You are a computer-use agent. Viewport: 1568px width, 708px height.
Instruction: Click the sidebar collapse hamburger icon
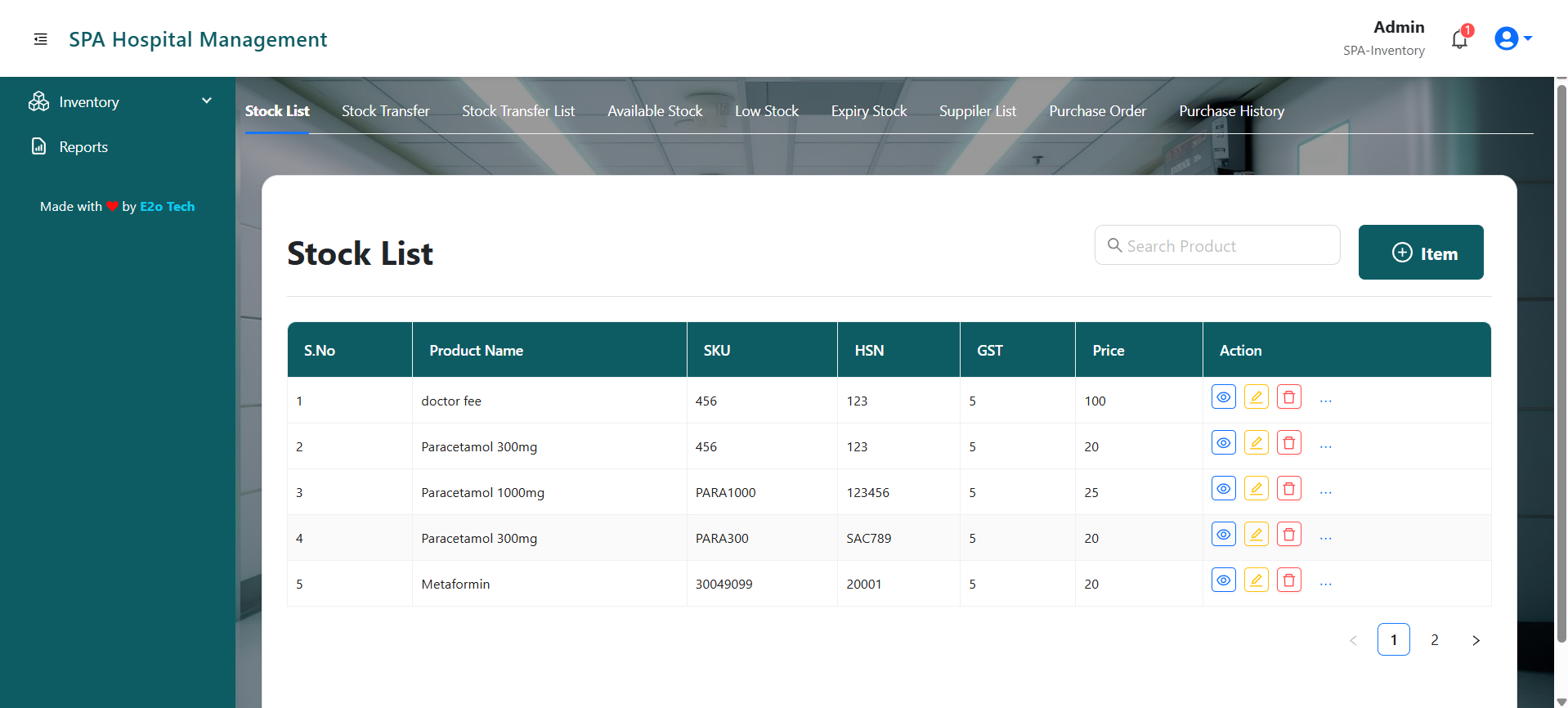click(x=40, y=39)
